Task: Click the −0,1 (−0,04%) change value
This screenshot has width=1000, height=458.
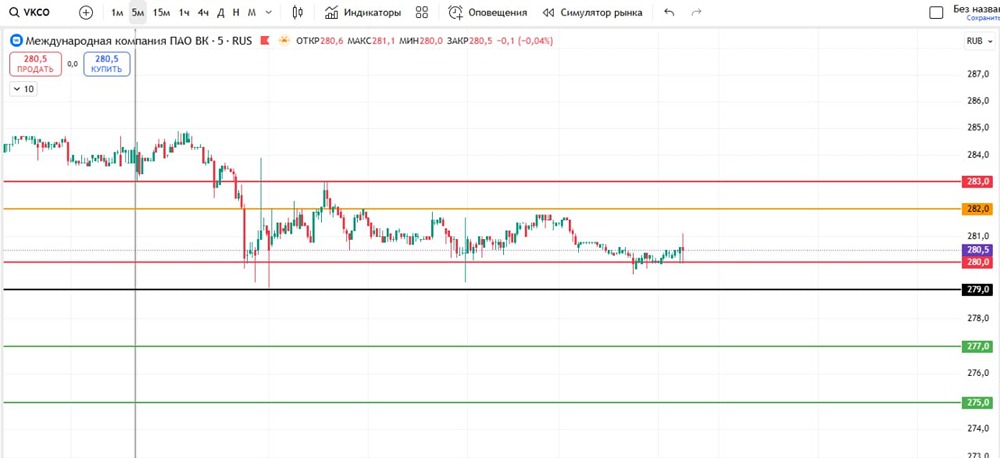Action: click(526, 41)
